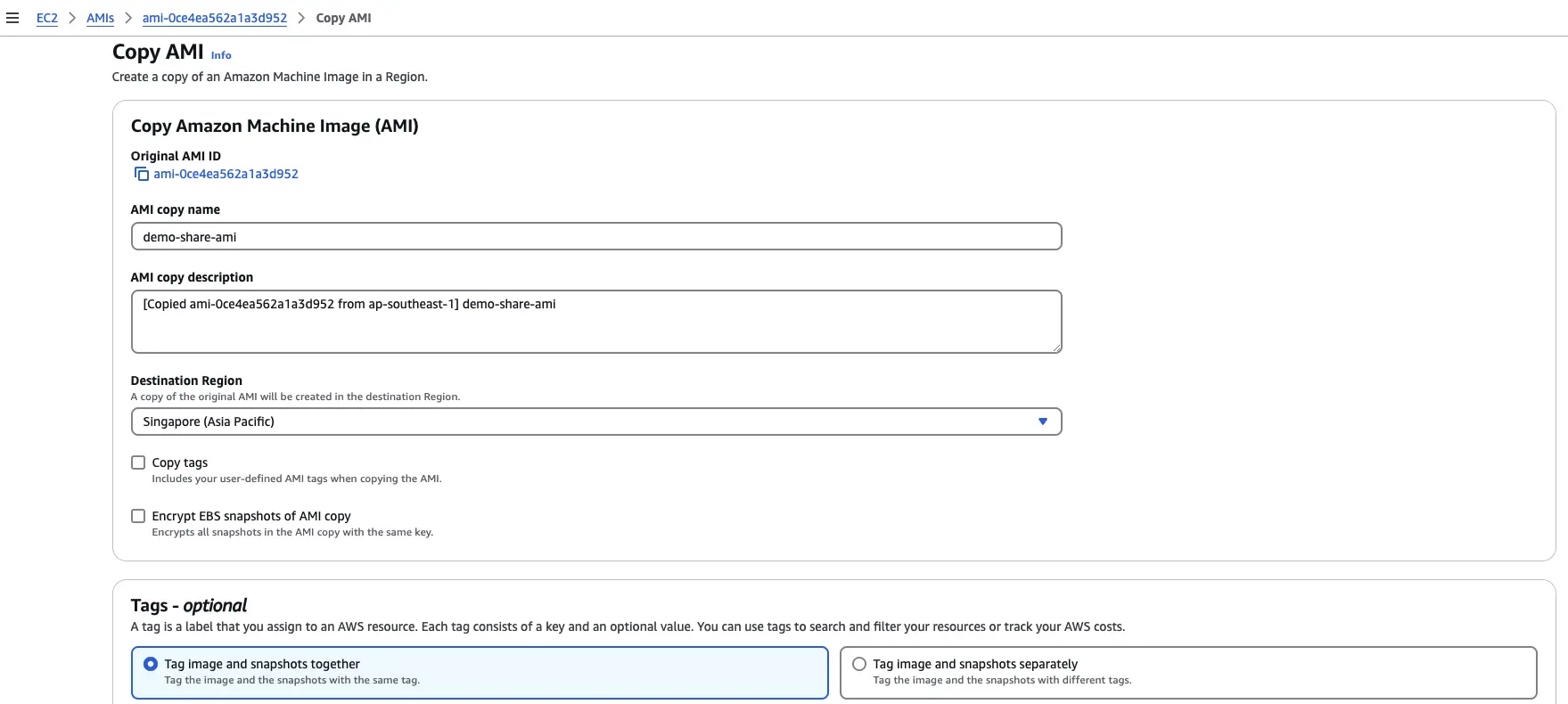Click the Original AMI ID link
The height and width of the screenshot is (704, 1568).
(226, 174)
